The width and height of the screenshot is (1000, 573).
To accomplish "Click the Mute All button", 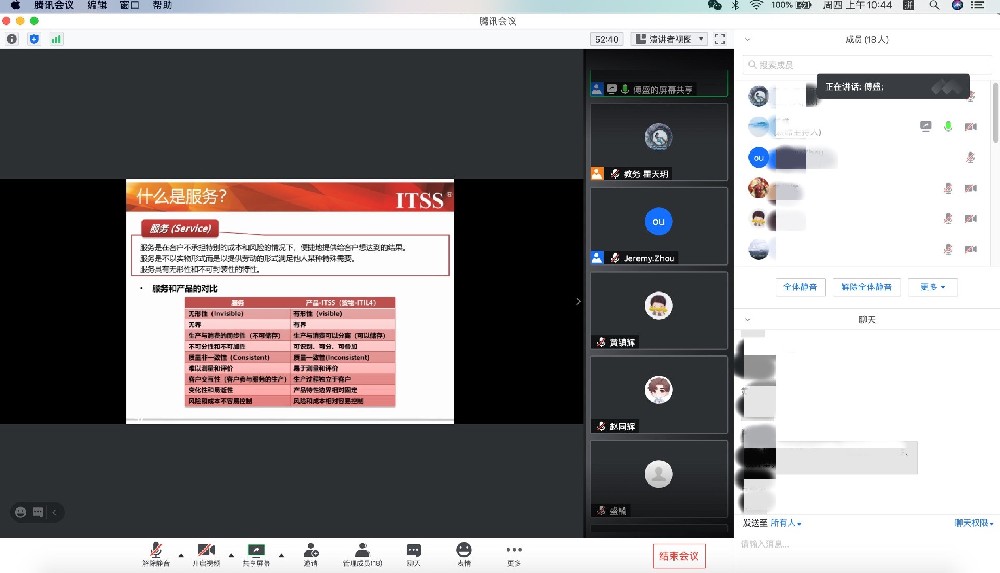I will 800,287.
